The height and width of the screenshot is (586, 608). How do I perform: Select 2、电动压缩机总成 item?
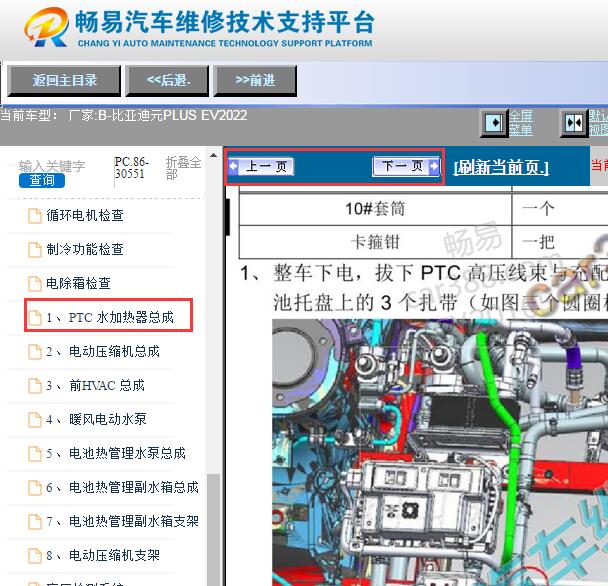(x=103, y=351)
